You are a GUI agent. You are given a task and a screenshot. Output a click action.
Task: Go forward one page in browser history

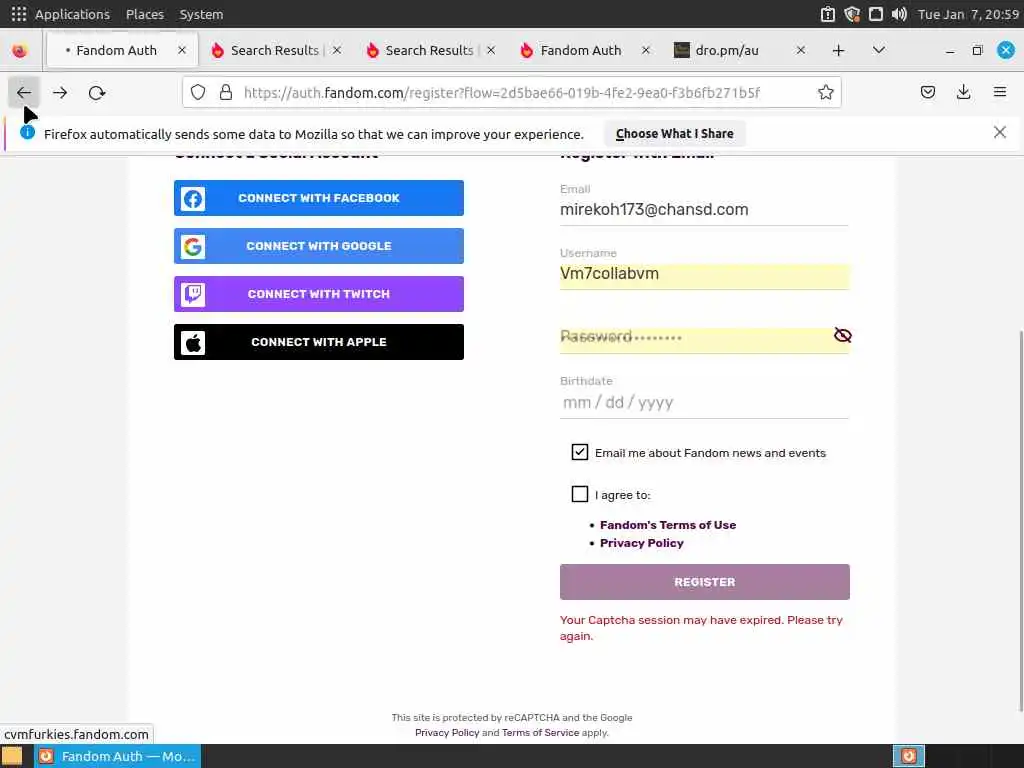tap(60, 93)
